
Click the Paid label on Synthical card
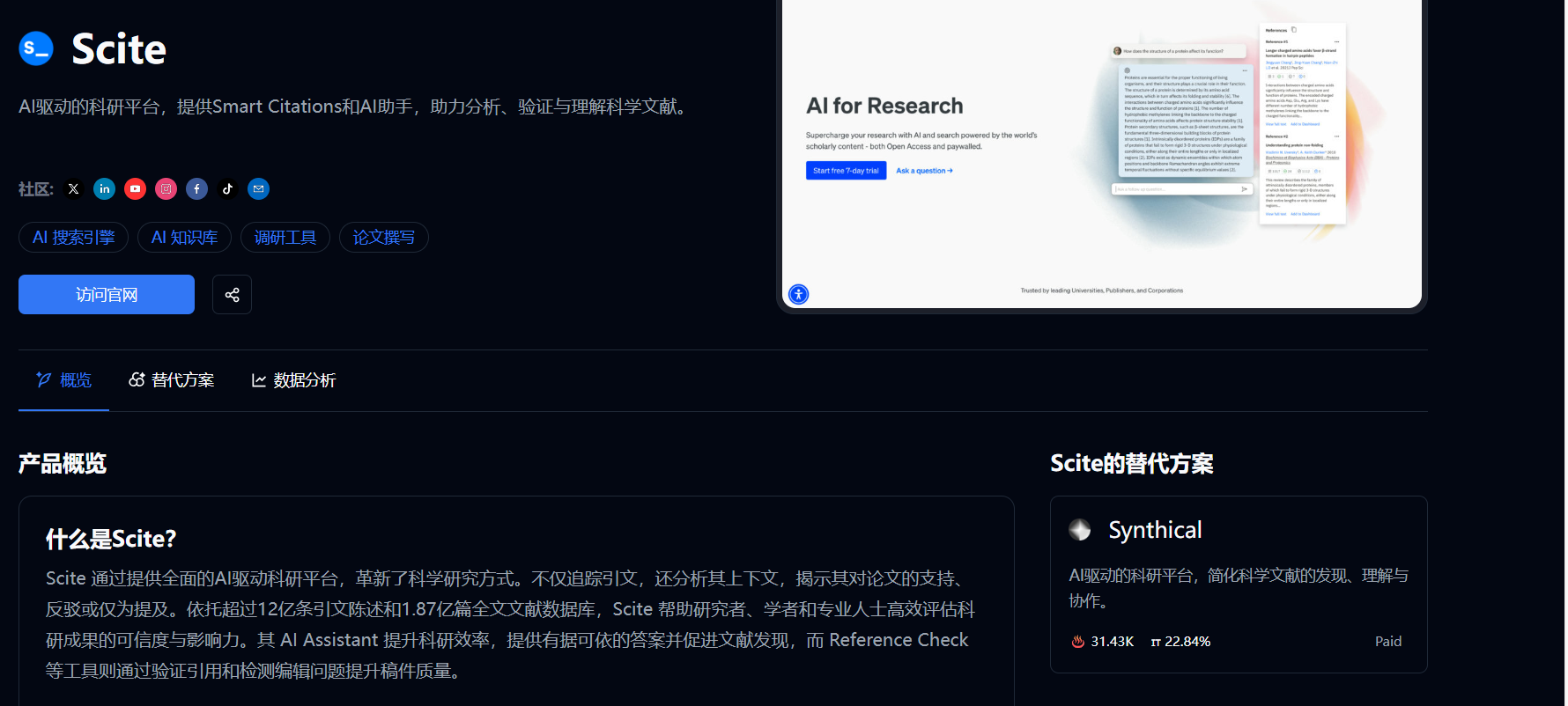tap(1388, 642)
